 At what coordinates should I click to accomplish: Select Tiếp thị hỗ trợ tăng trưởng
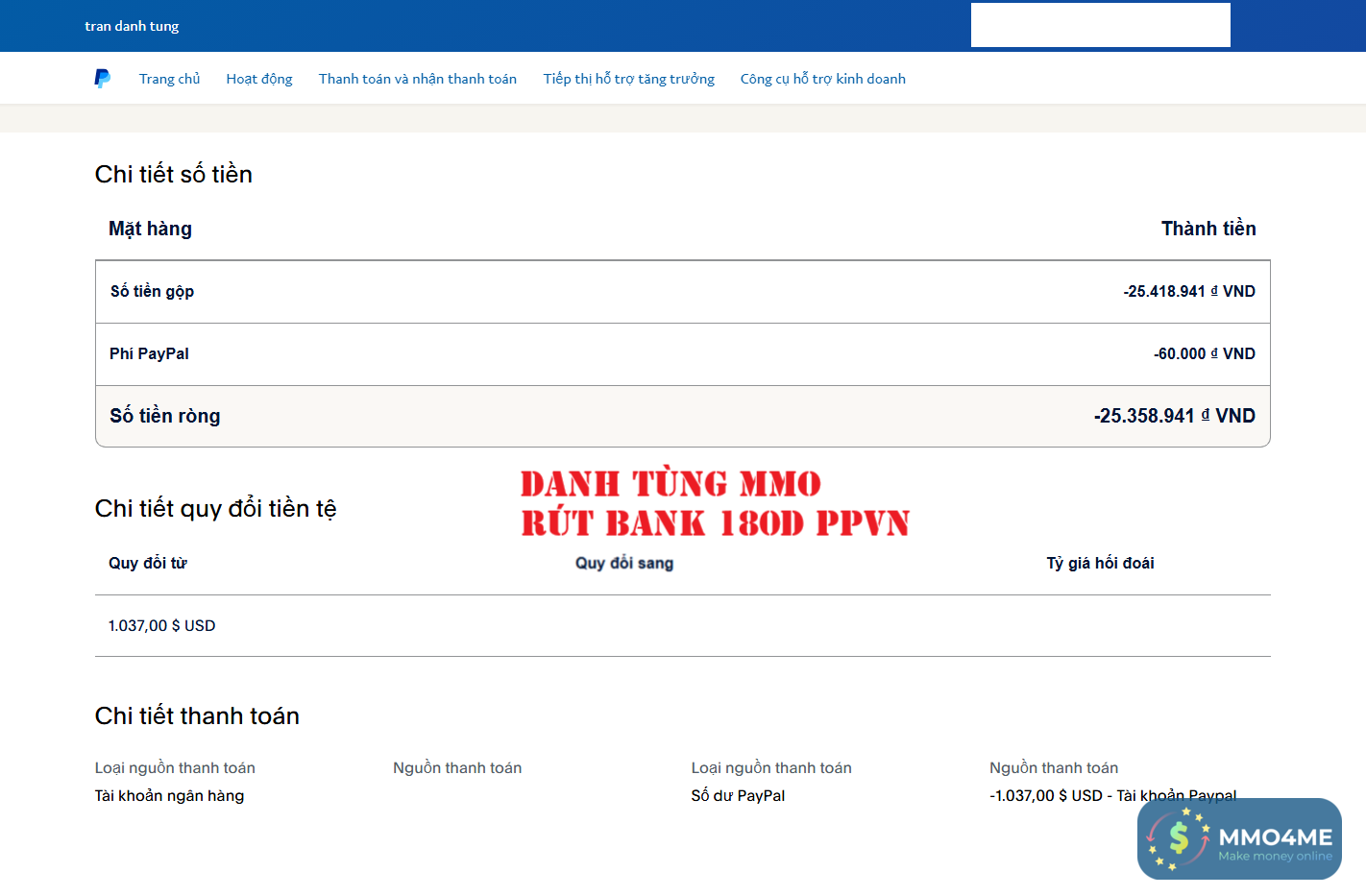click(x=629, y=79)
